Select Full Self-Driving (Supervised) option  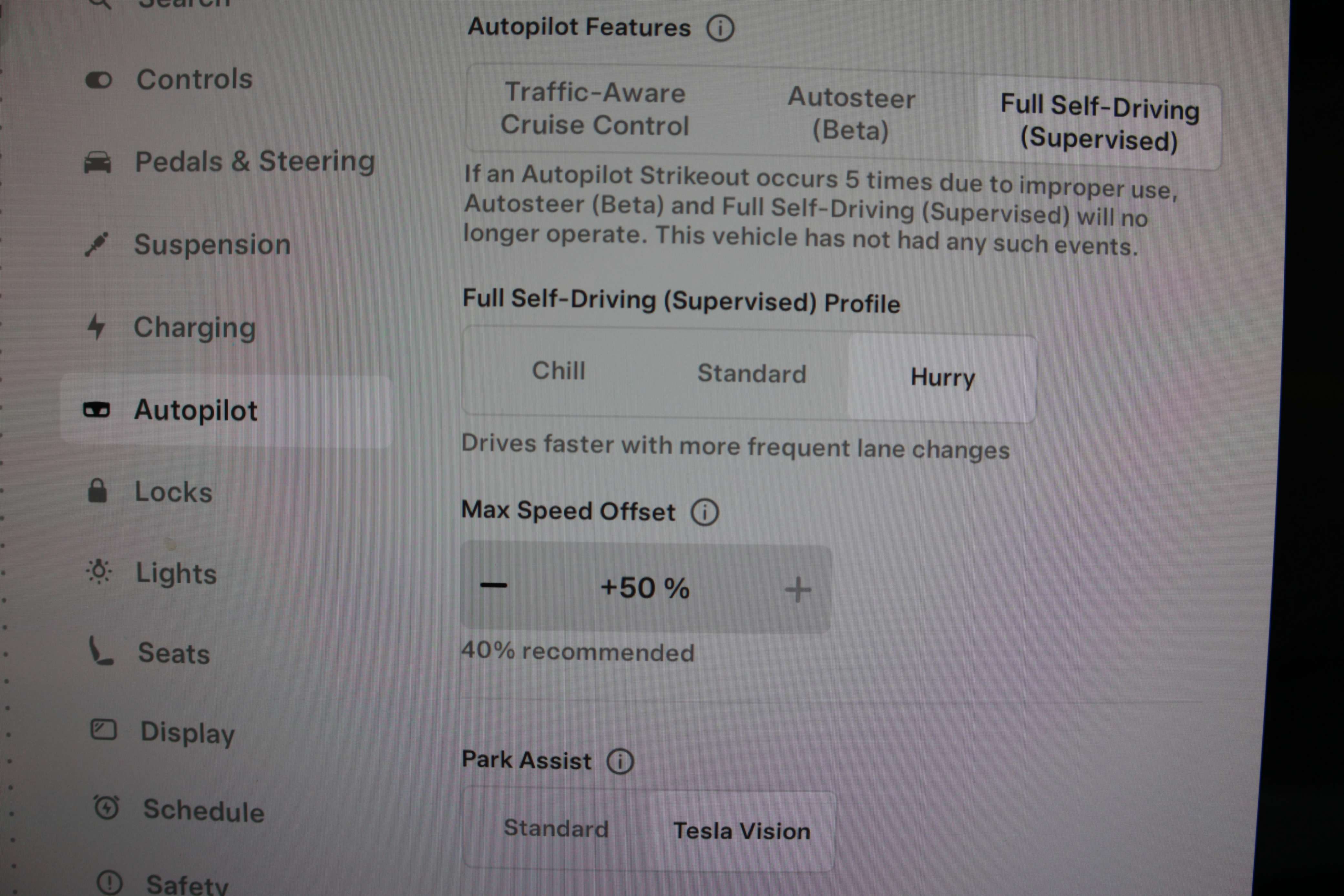1099,123
